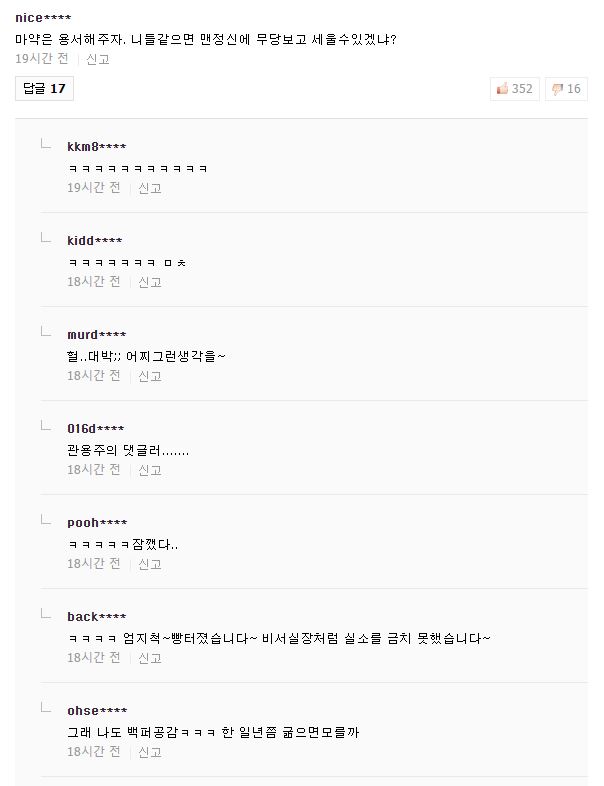The width and height of the screenshot is (604, 786).
Task: Report back**** reply via 신고
Action: [150, 658]
